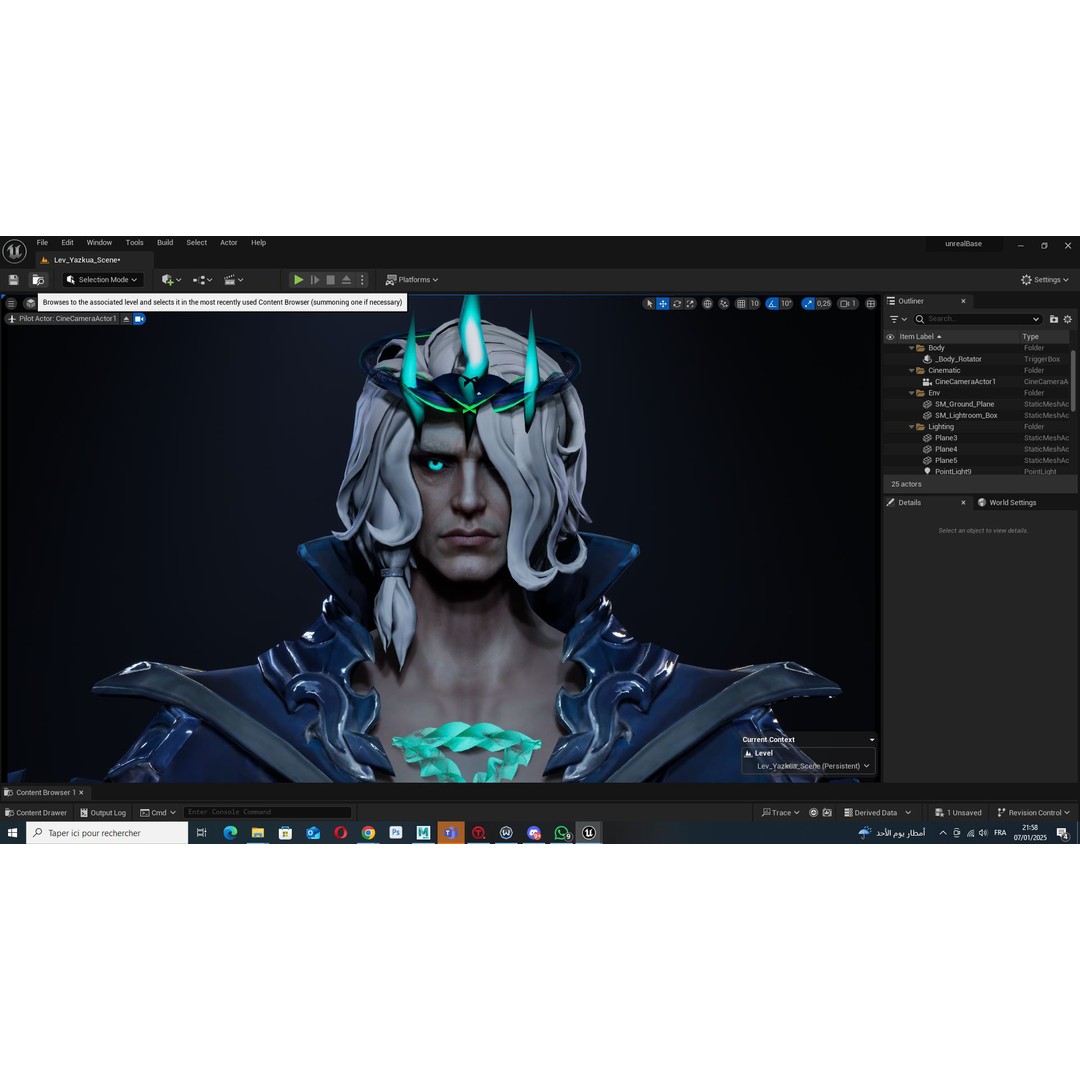Open the Select menu
The width and height of the screenshot is (1080, 1080).
click(x=196, y=242)
